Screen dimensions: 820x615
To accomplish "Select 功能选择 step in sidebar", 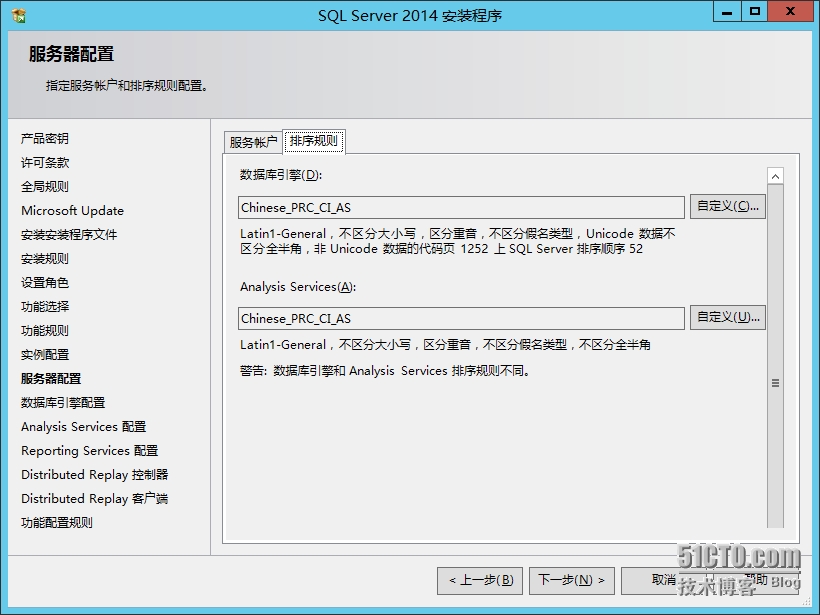I will pyautogui.click(x=45, y=307).
